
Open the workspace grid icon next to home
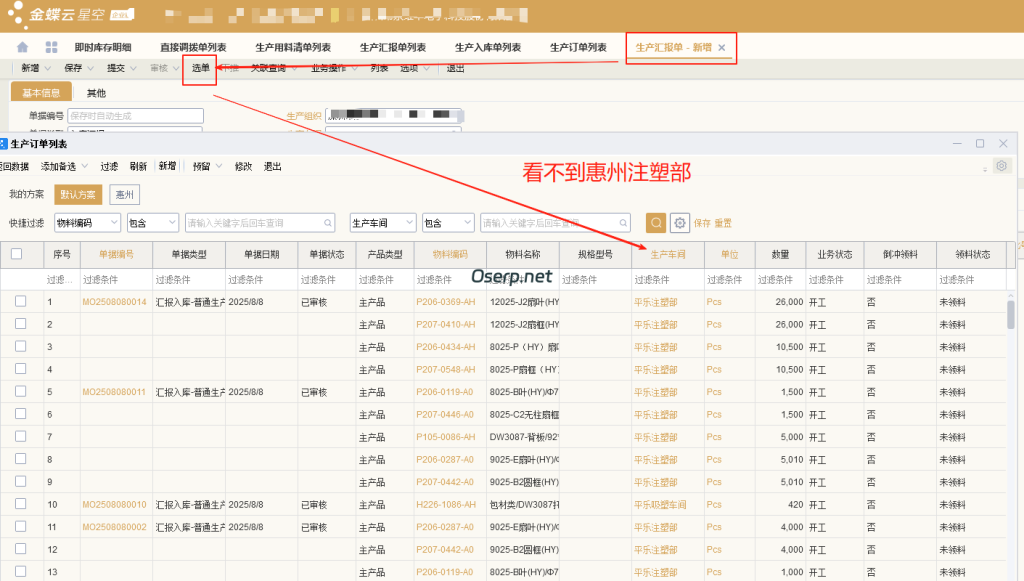pyautogui.click(x=51, y=46)
